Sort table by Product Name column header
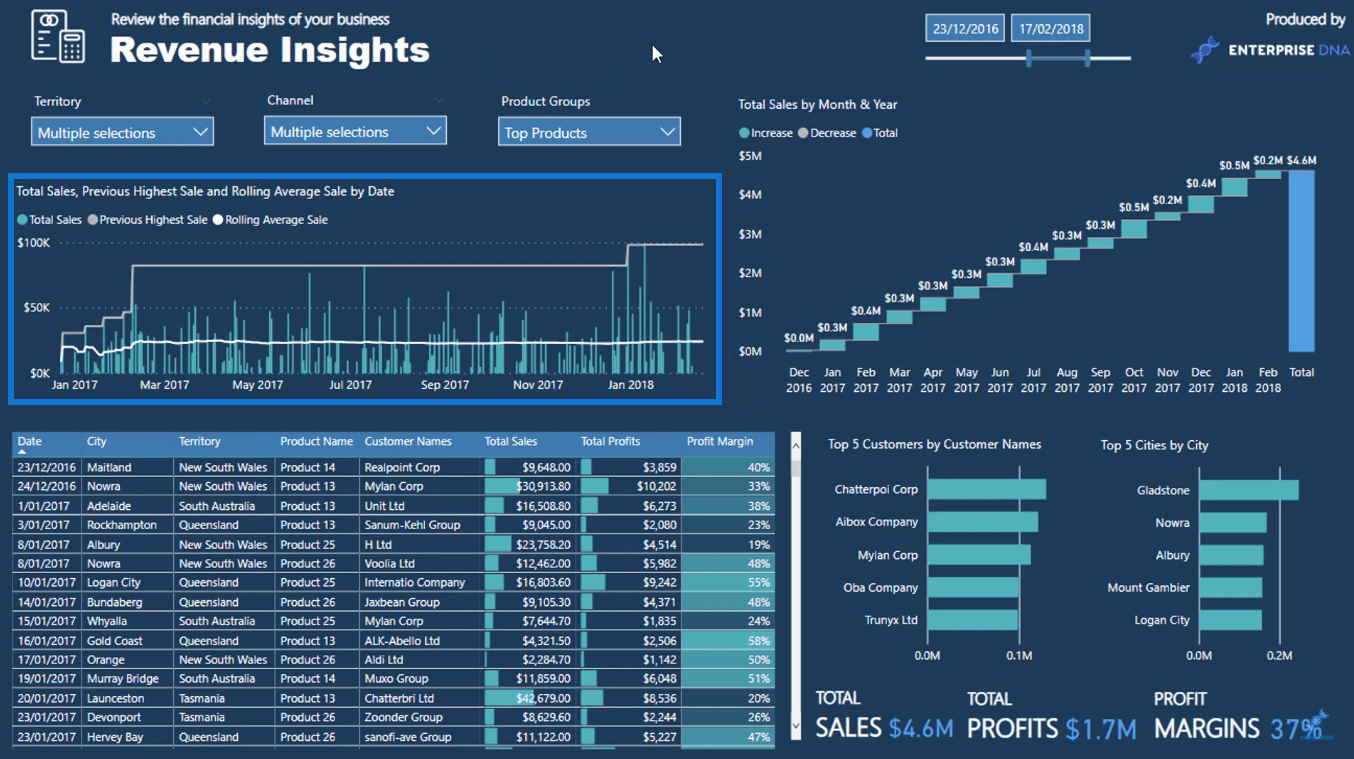This screenshot has height=759, width=1354. pyautogui.click(x=316, y=441)
